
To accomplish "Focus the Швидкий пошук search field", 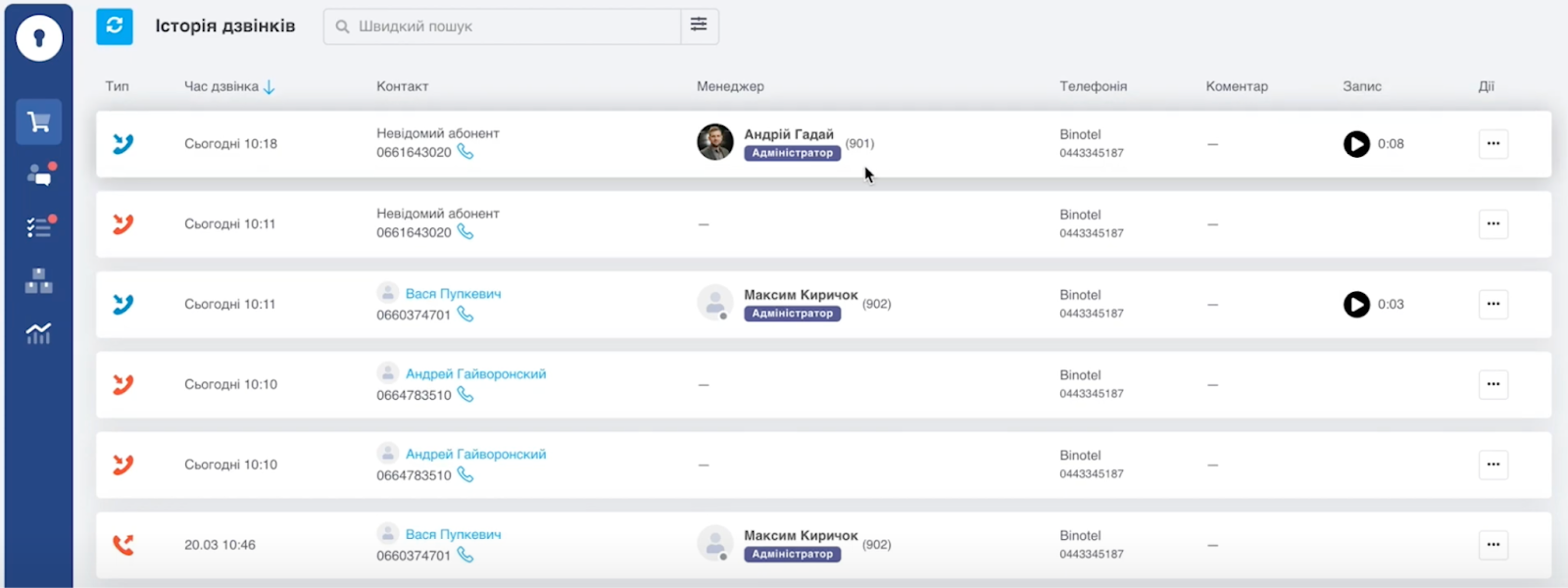I will 502,26.
